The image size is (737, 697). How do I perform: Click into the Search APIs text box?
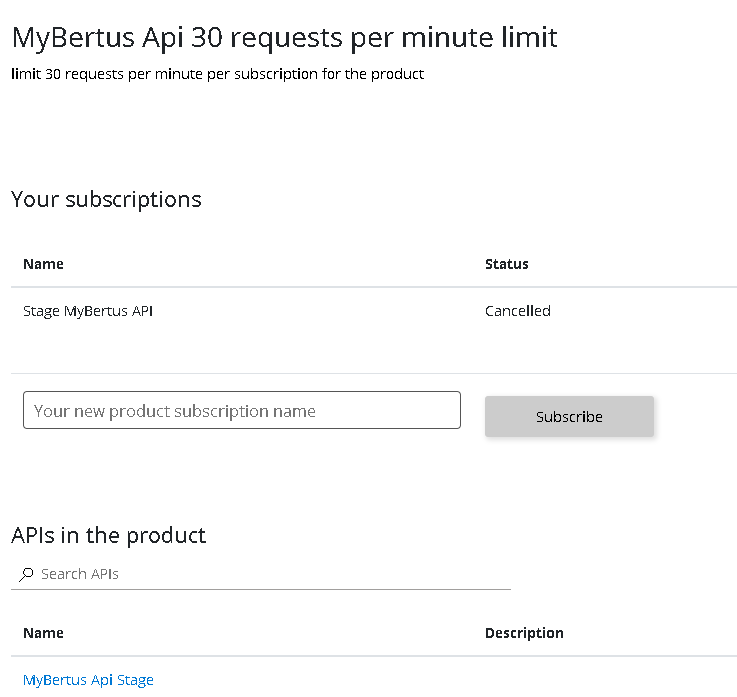point(270,574)
